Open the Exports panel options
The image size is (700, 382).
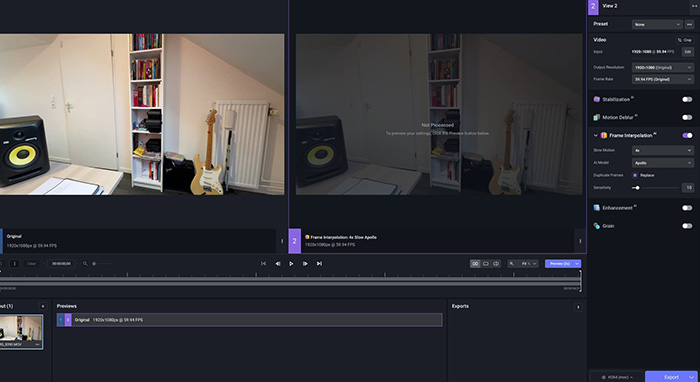pyautogui.click(x=578, y=307)
